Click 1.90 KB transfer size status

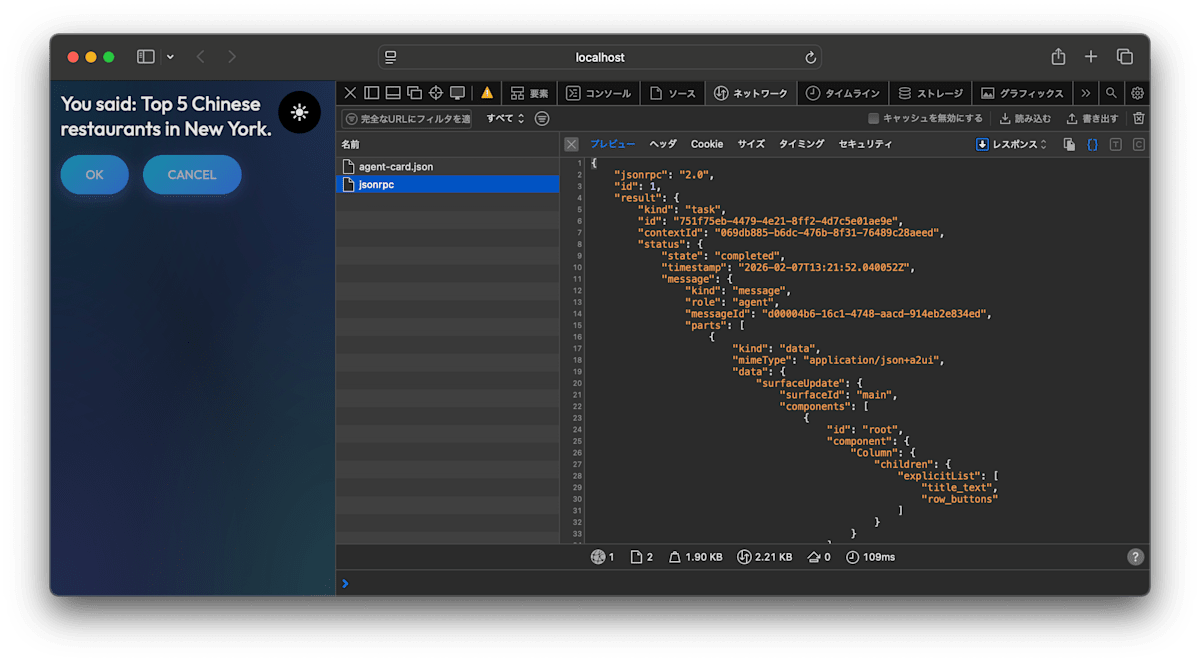tap(695, 557)
